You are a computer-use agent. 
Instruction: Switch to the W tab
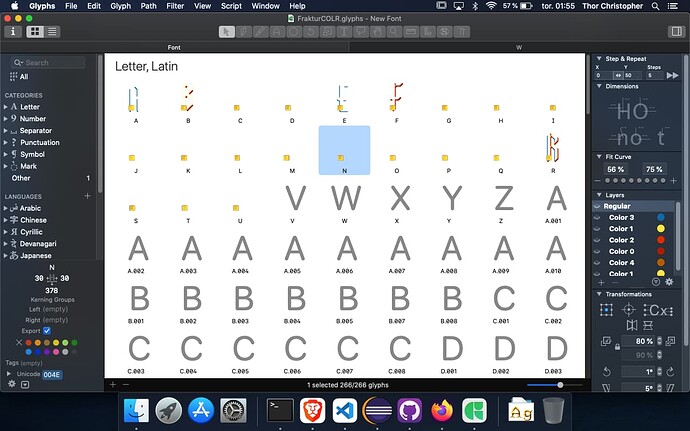(x=519, y=47)
